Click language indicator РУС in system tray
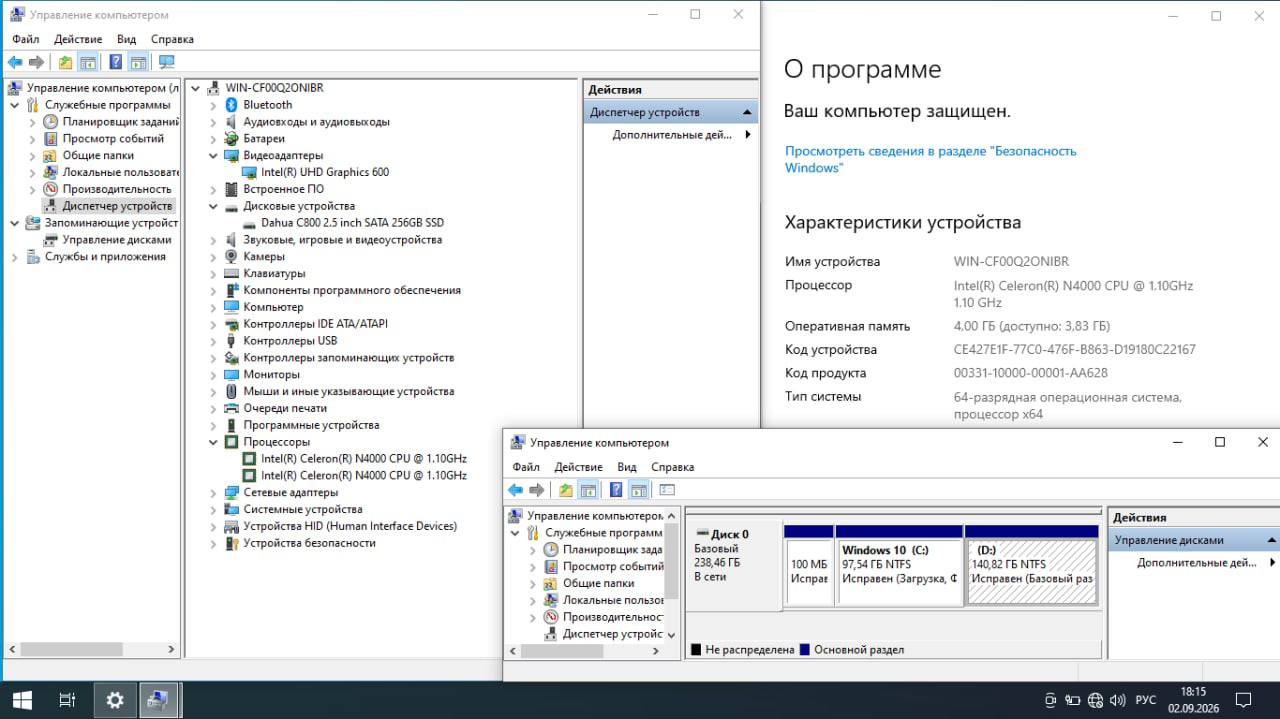This screenshot has height=719, width=1280. [1146, 700]
